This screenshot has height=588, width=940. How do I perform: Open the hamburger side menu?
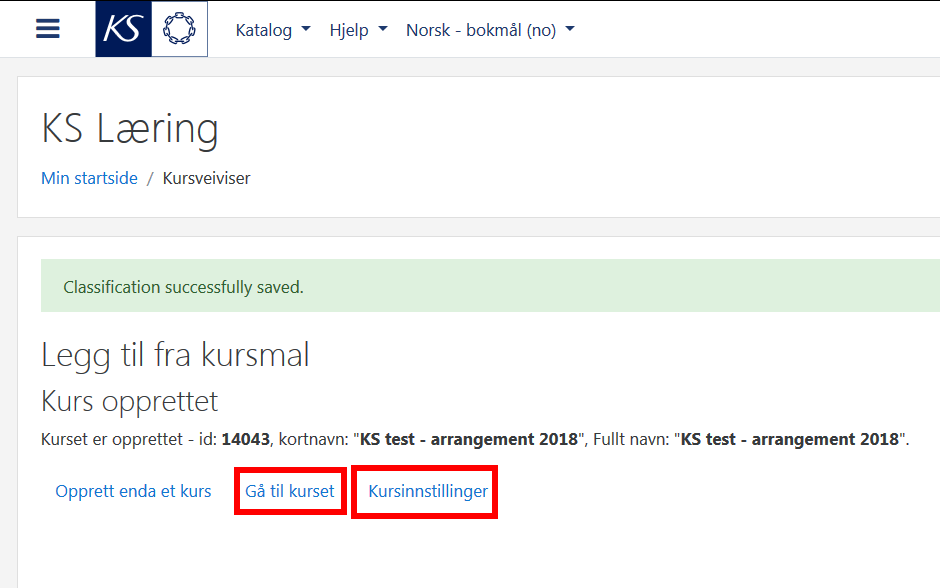(48, 29)
